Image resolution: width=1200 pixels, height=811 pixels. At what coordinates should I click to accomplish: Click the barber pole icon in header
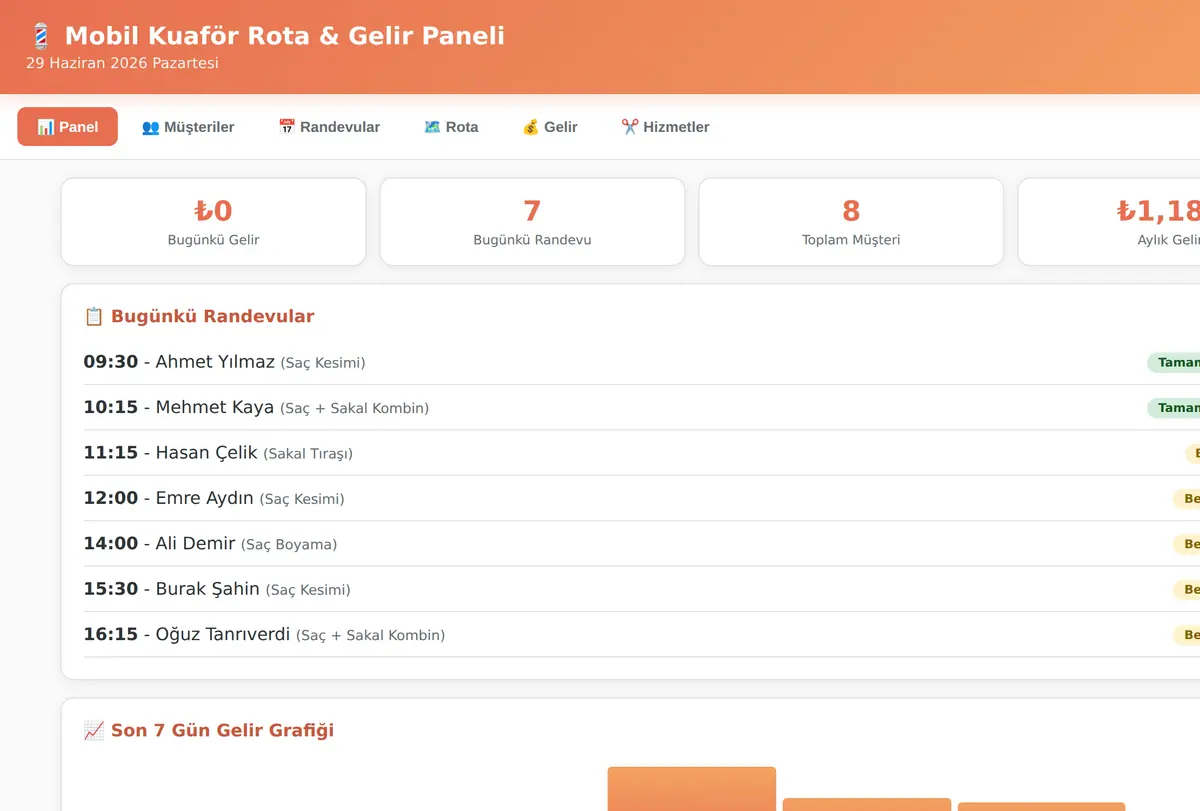40,36
